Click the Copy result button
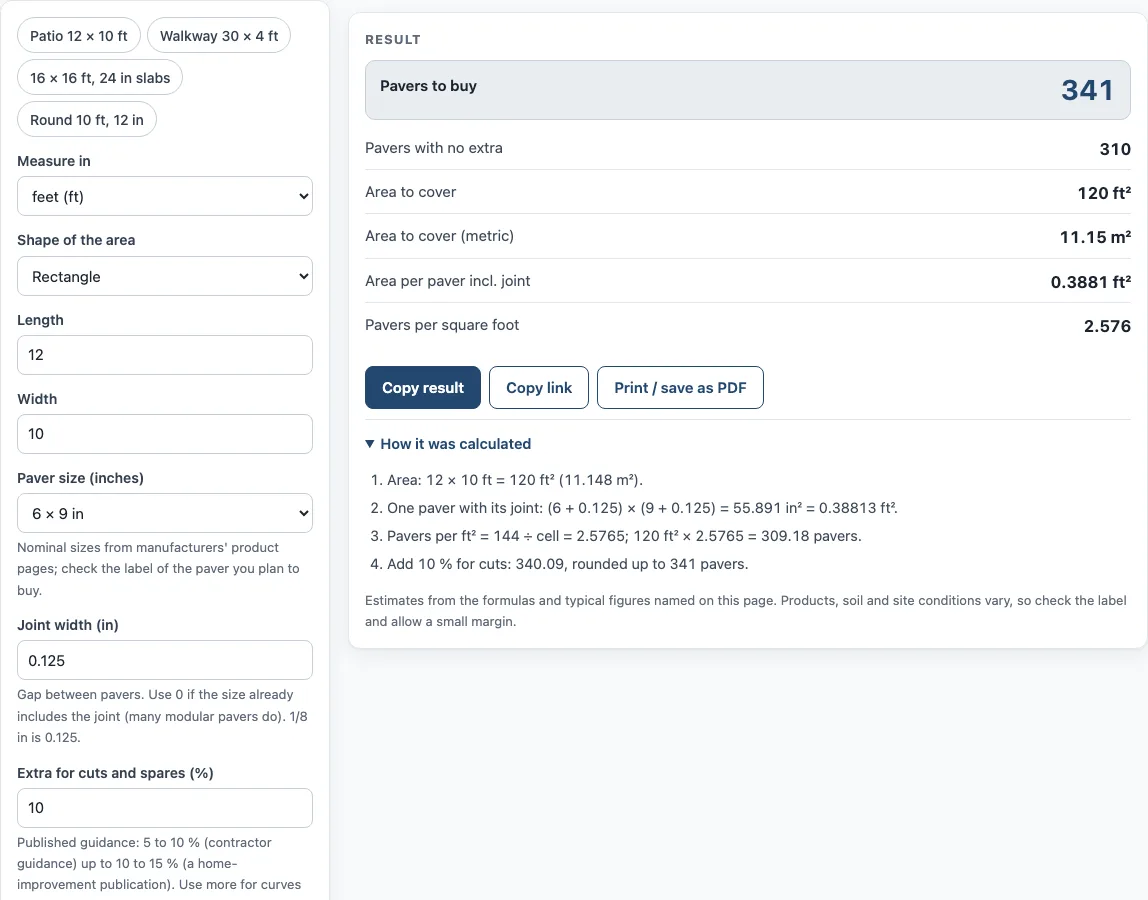The width and height of the screenshot is (1148, 900). (x=423, y=387)
